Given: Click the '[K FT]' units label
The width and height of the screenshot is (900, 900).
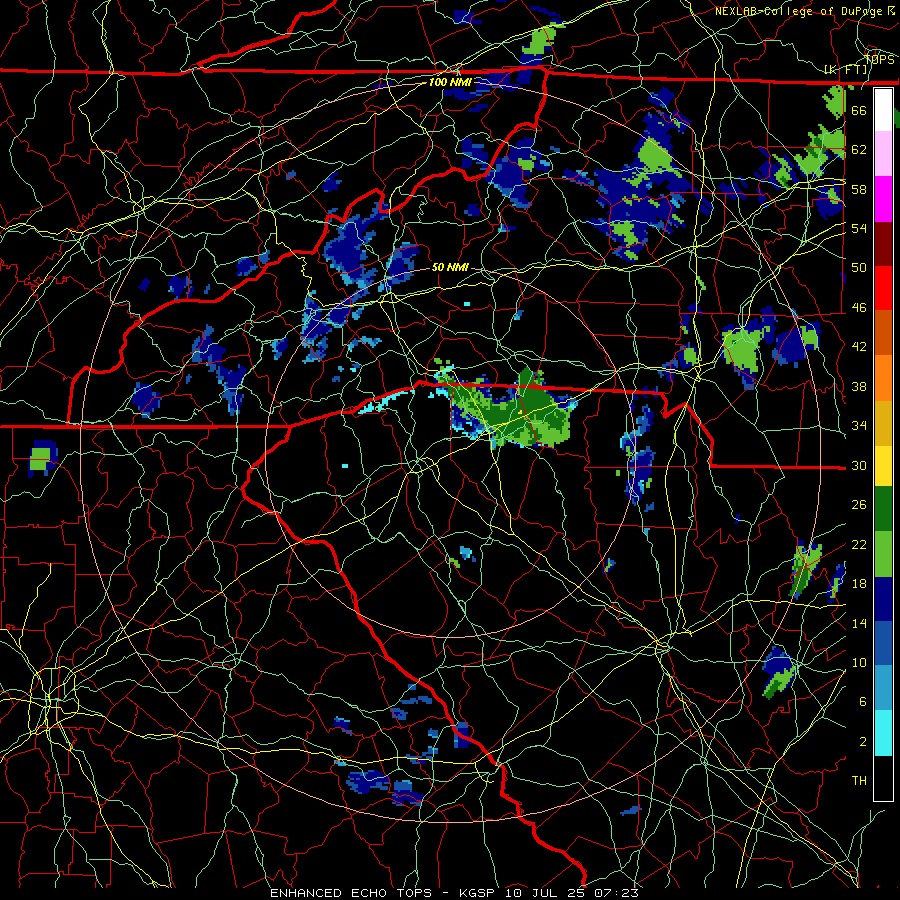Looking at the screenshot, I should pos(847,70).
